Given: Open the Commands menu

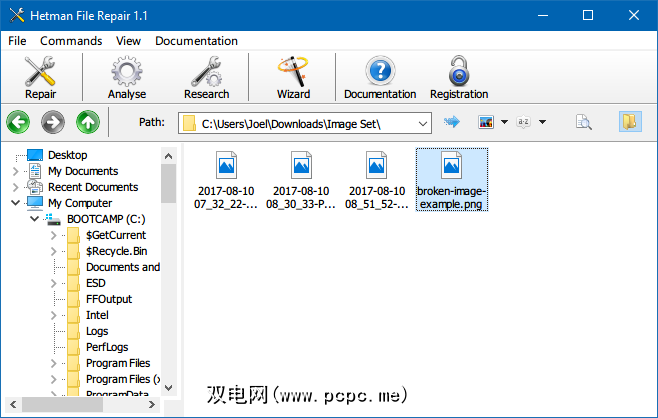Looking at the screenshot, I should click(71, 41).
